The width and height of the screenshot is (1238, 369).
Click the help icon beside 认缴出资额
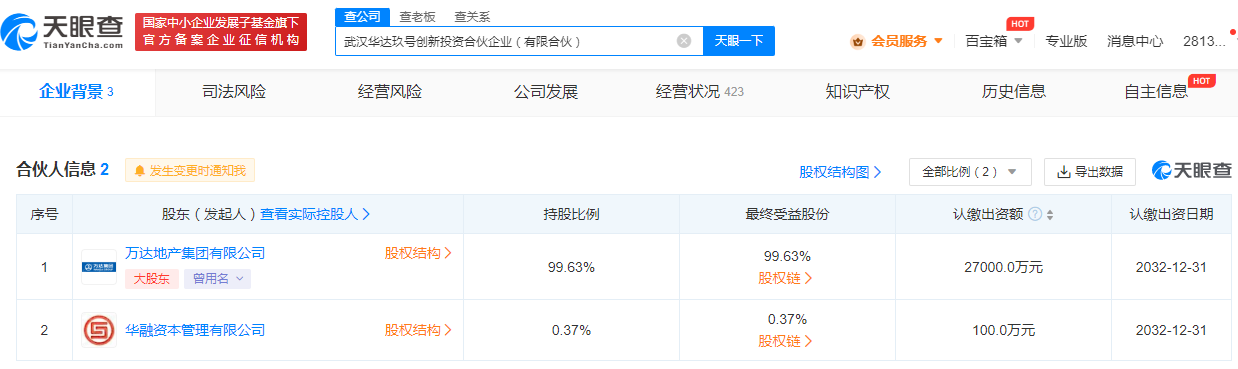pyautogui.click(x=1035, y=214)
